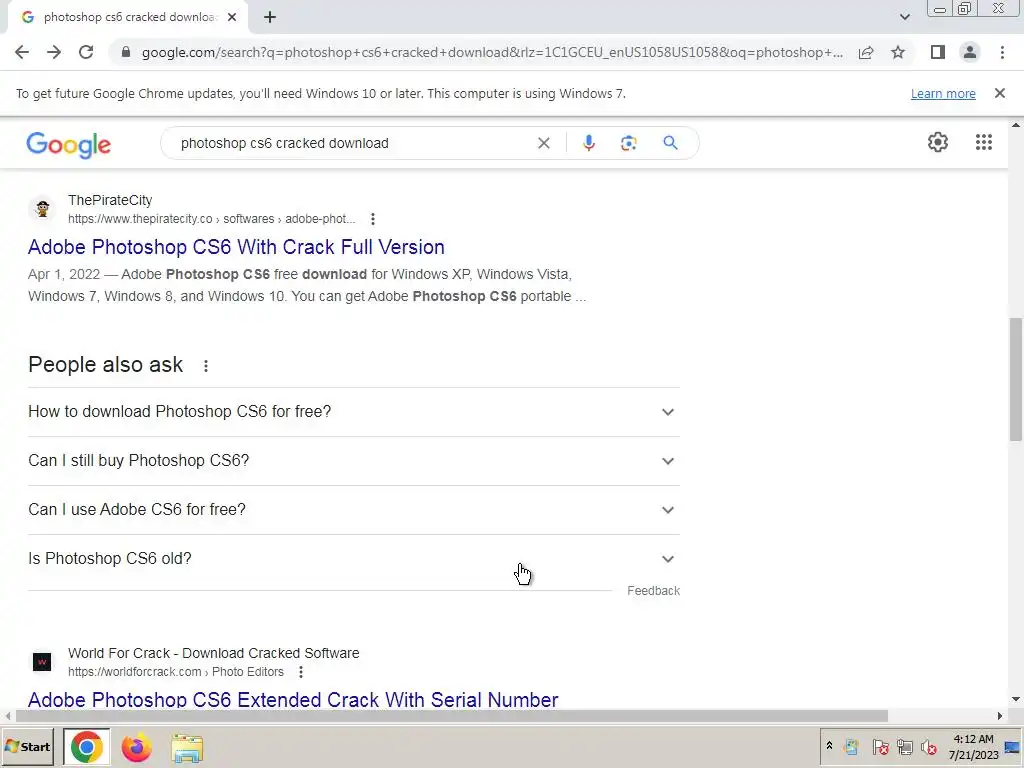This screenshot has height=768, width=1024.
Task: Open People also ask options menu
Action: coord(206,366)
